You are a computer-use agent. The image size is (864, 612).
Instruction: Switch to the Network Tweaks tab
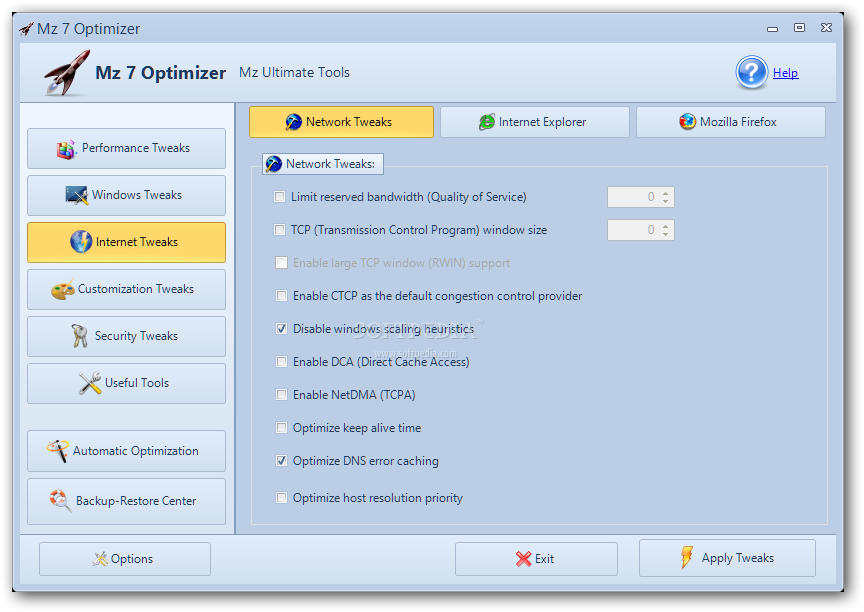(x=341, y=122)
